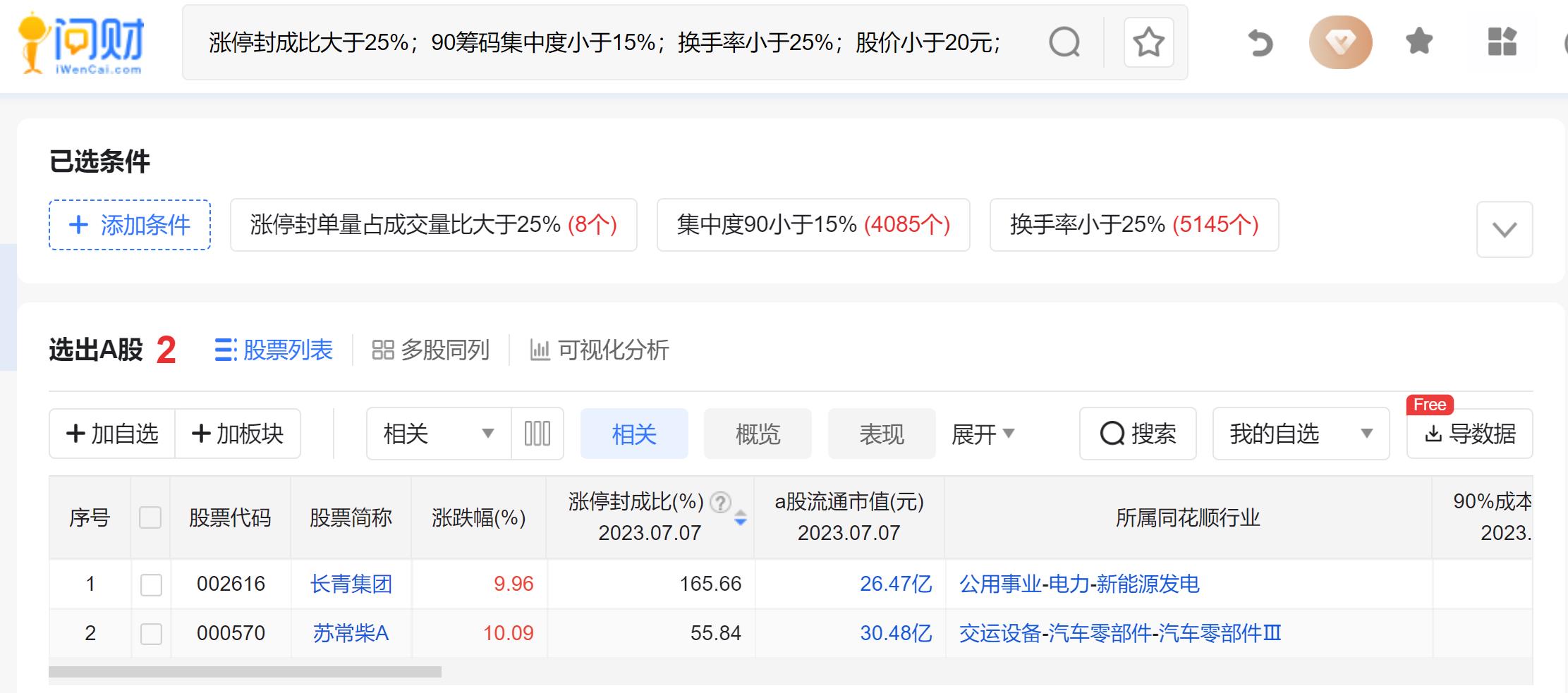Sort by 涨停封成比 using its sort arrows

coord(740,517)
